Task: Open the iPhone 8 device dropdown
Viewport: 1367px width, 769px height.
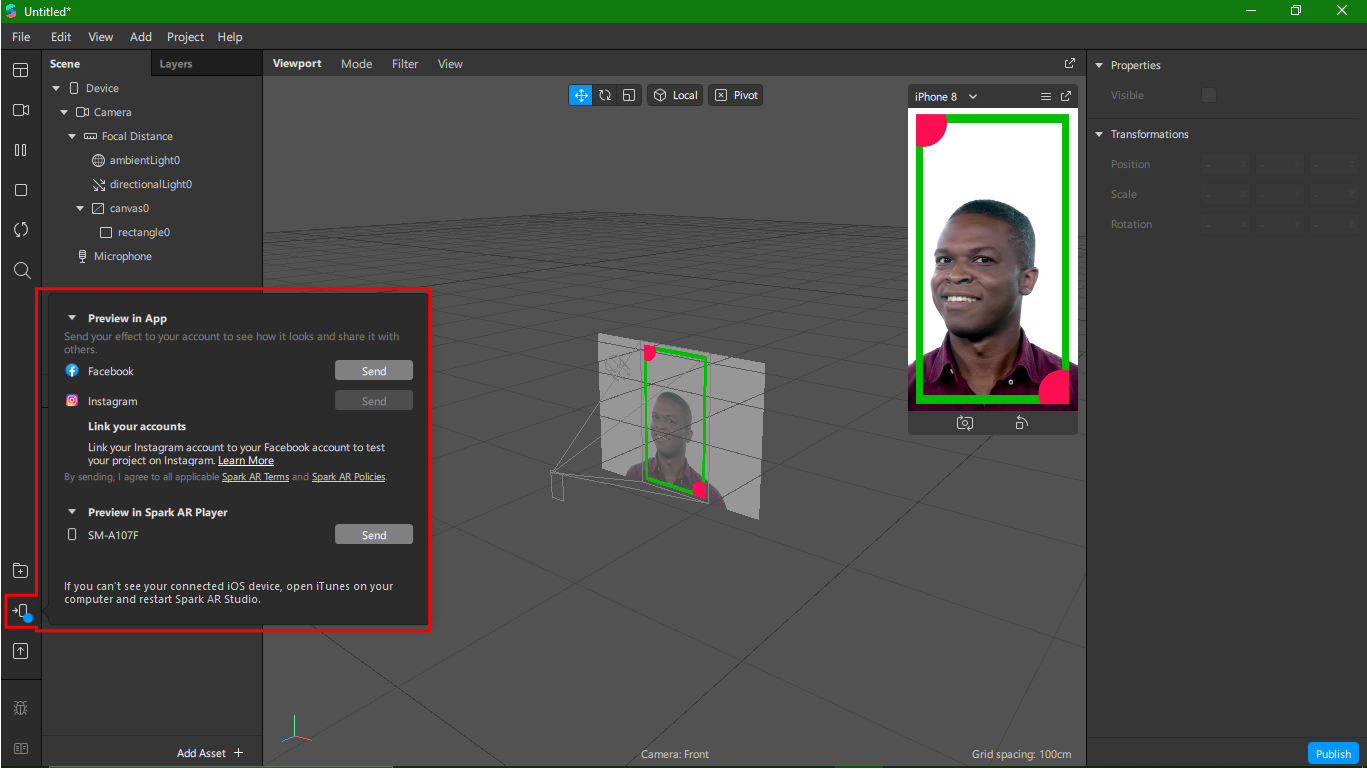Action: click(944, 96)
